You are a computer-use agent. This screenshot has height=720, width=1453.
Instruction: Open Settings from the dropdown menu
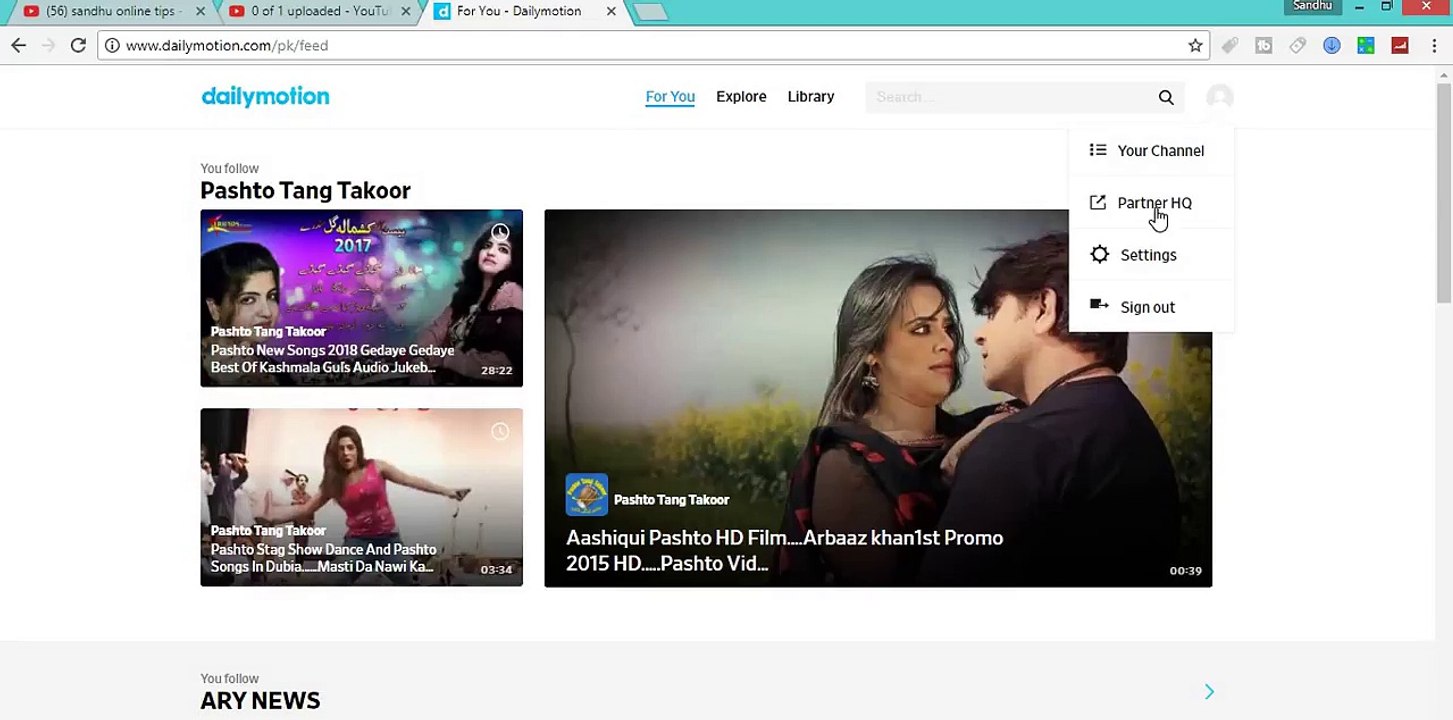(1151, 255)
